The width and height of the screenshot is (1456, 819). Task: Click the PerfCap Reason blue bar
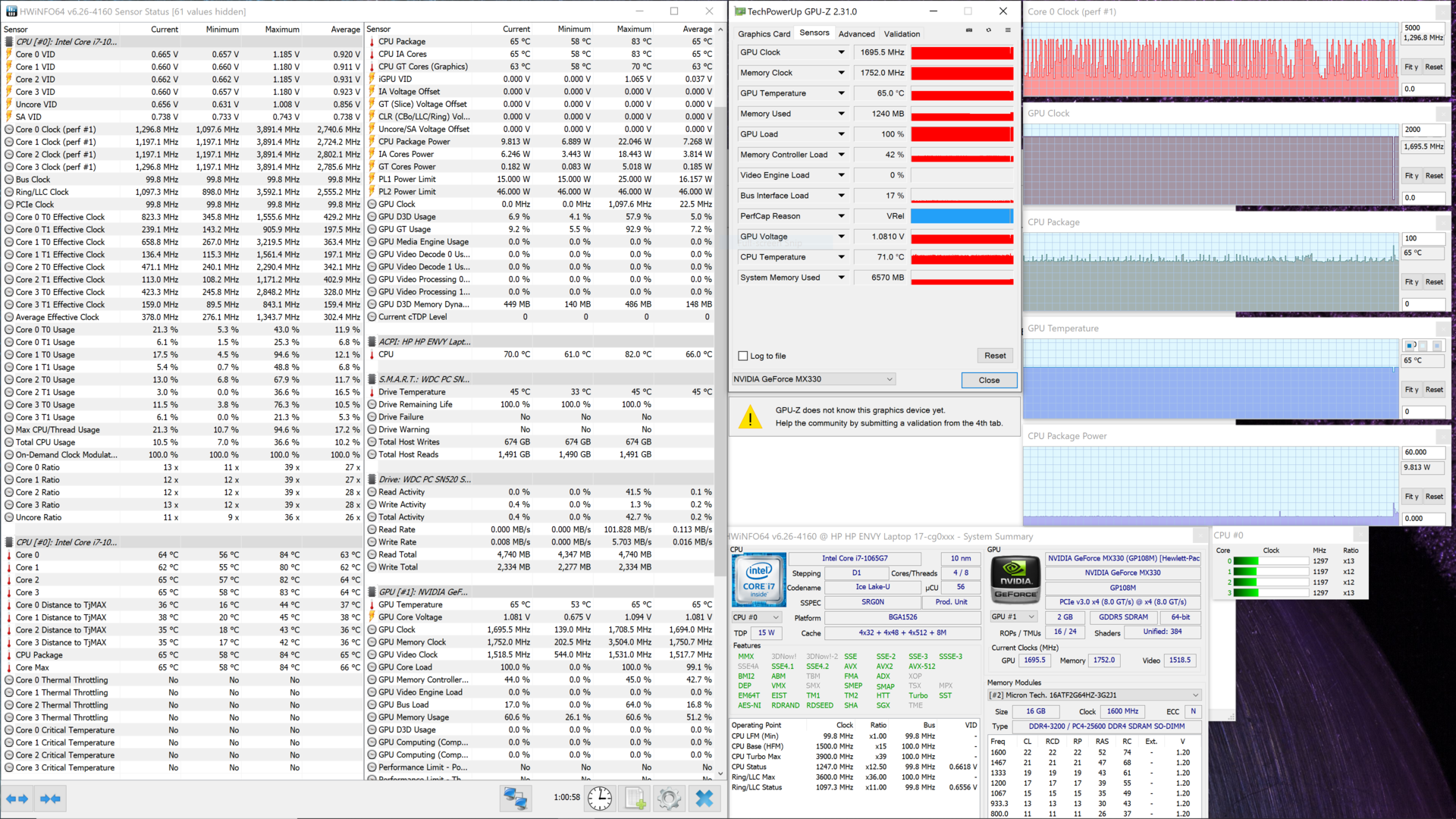(x=962, y=216)
